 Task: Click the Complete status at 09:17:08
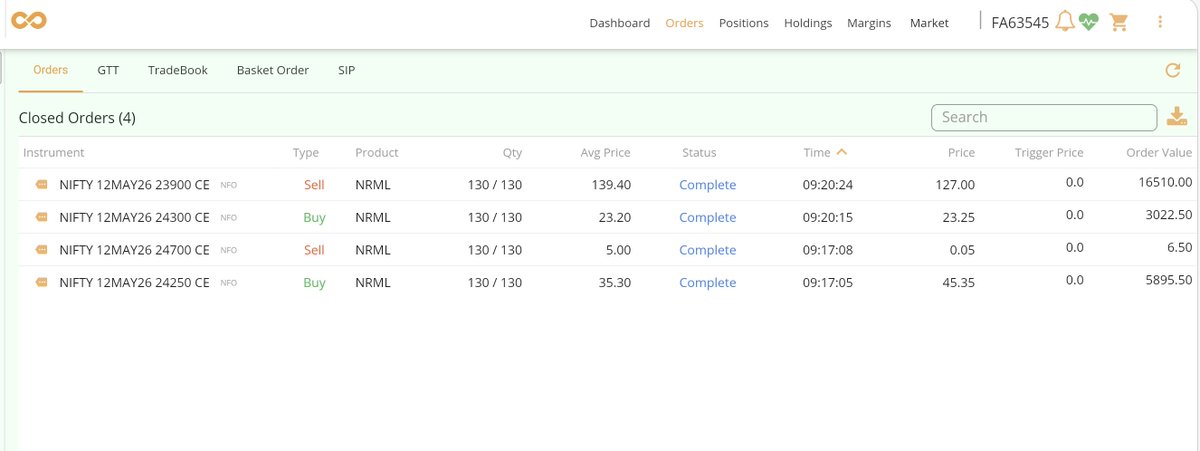tap(707, 250)
